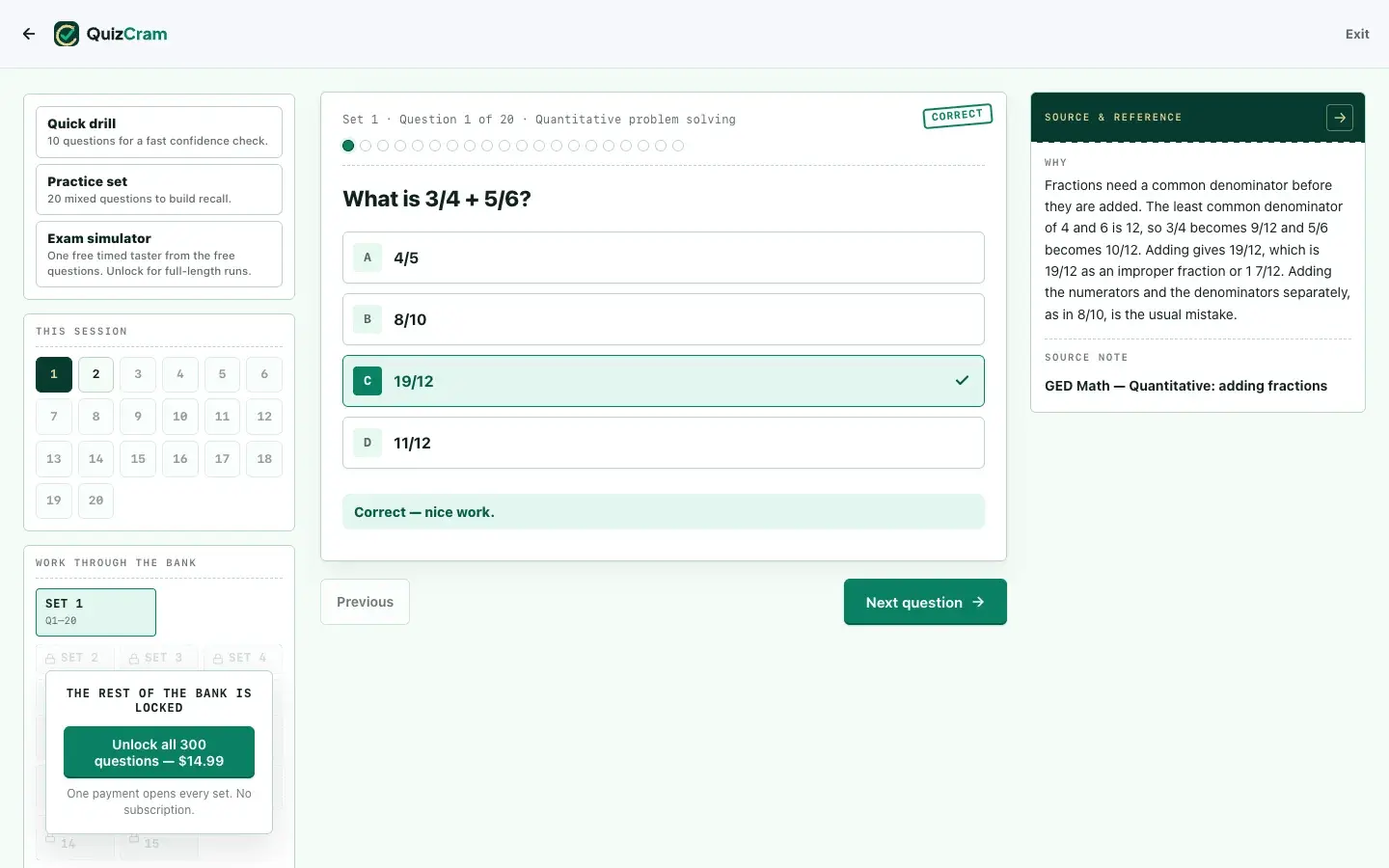Select question 18 in session grid
This screenshot has width=1389, height=868.
(x=264, y=459)
